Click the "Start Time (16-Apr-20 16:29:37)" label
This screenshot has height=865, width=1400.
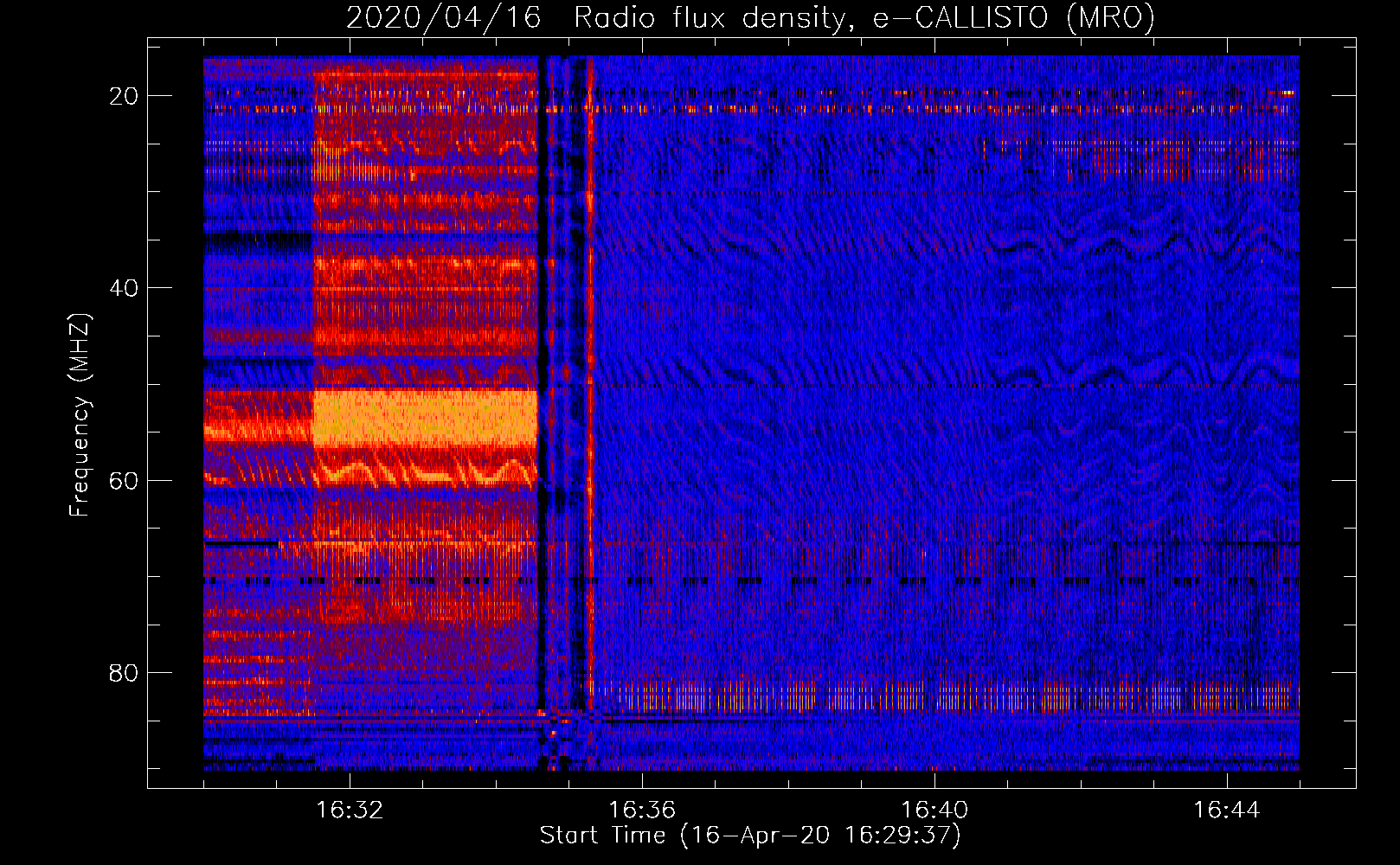coord(750,836)
